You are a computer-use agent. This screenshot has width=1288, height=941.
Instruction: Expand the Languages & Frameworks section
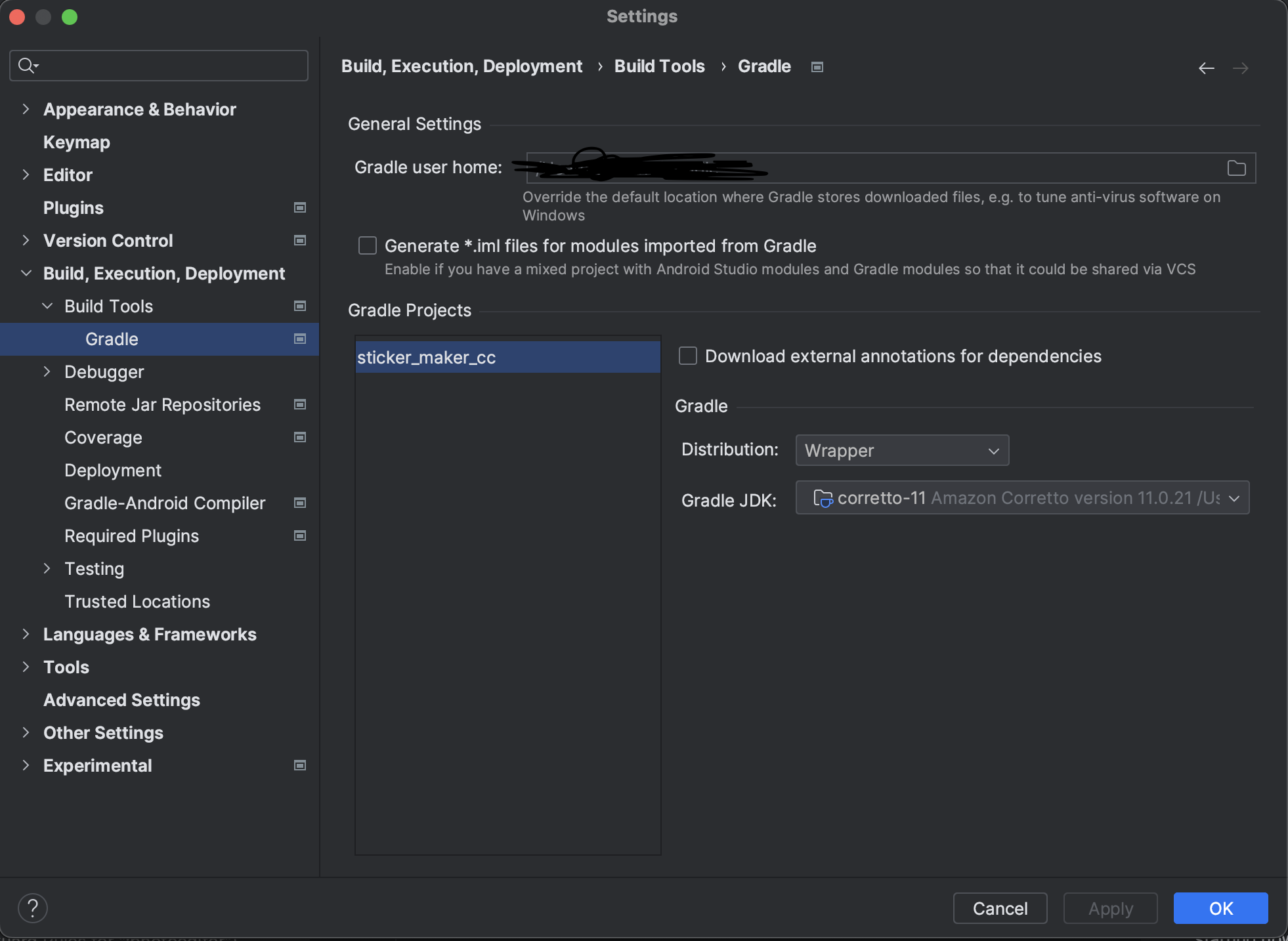point(26,635)
